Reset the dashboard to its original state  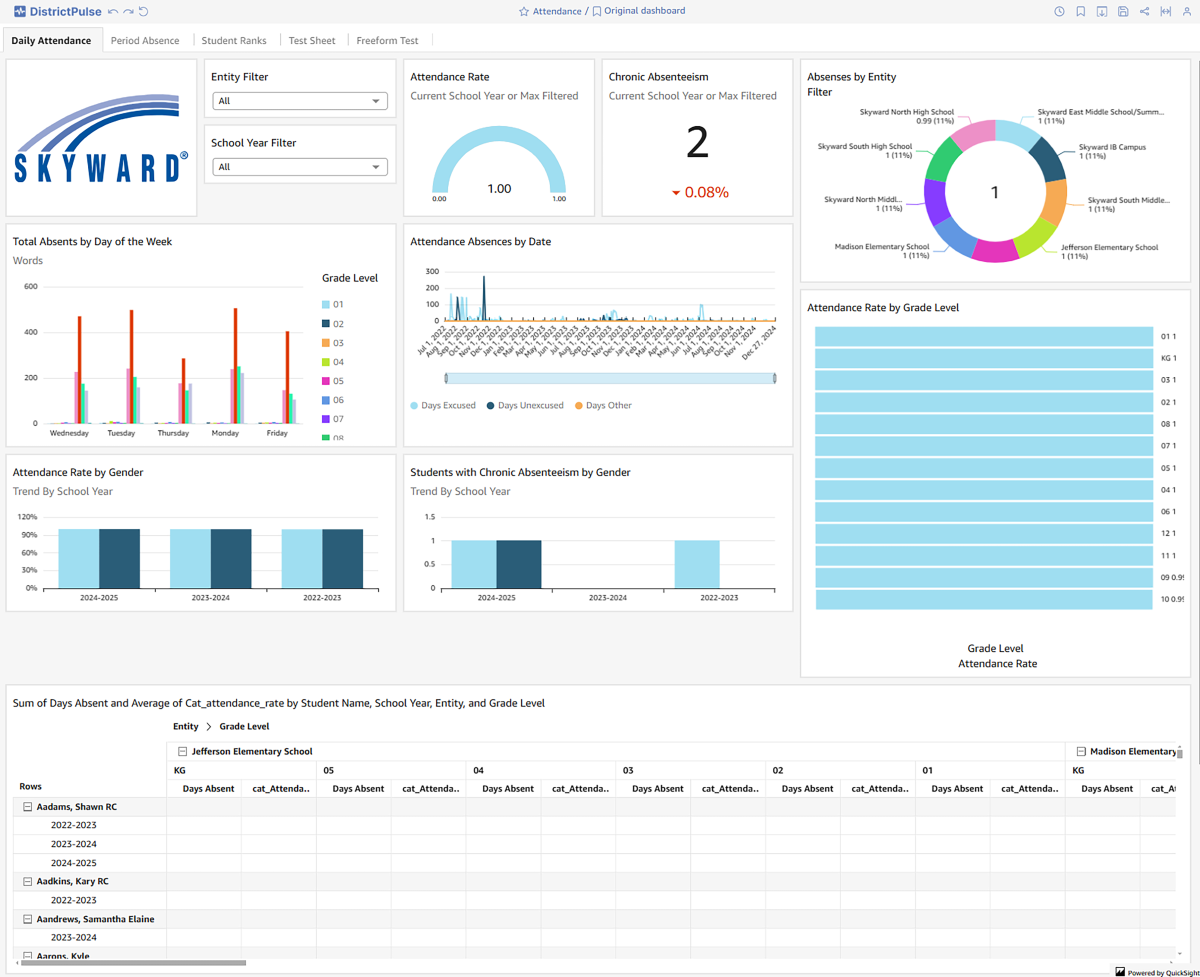[144, 12]
